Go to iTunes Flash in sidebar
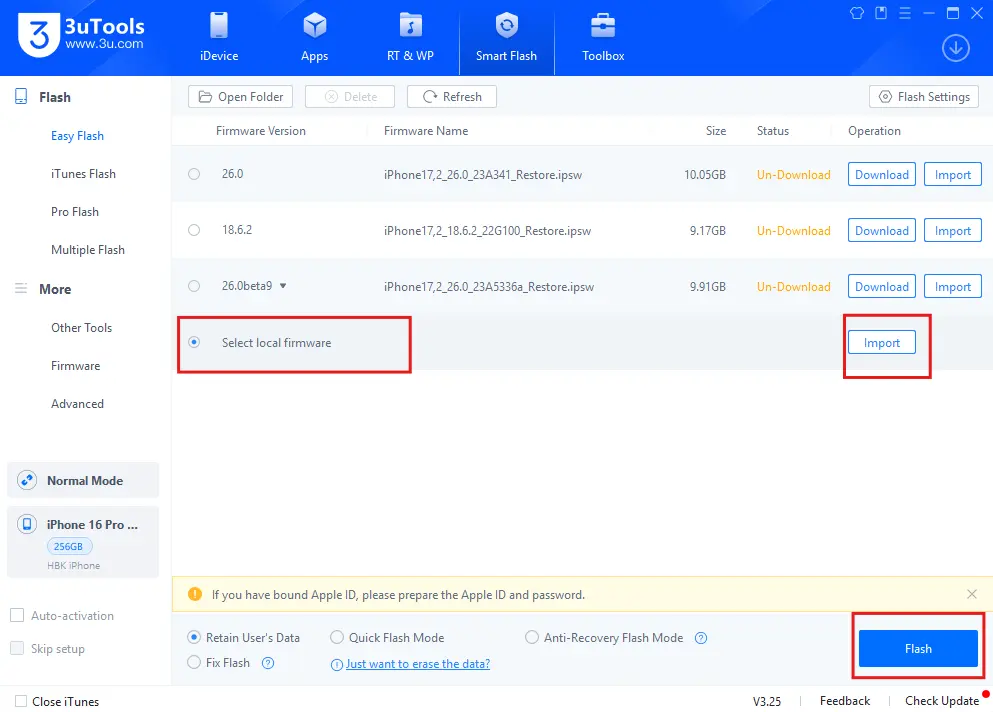Viewport: 993px width, 712px height. pos(83,174)
